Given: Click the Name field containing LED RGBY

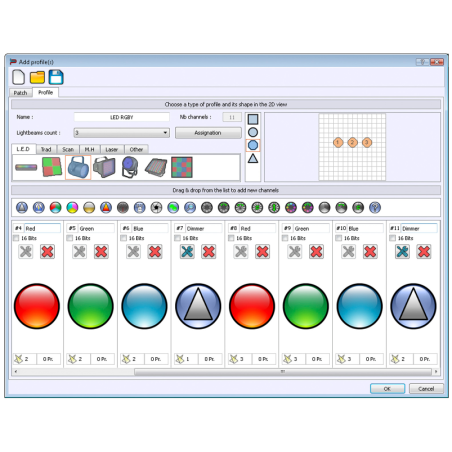Looking at the screenshot, I should coord(122,117).
